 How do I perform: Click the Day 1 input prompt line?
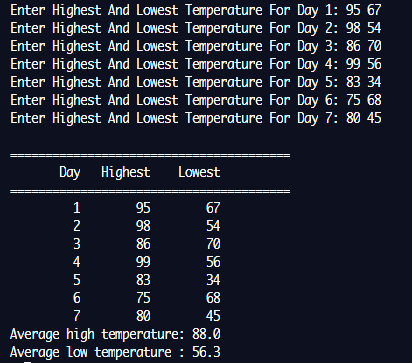coord(196,10)
